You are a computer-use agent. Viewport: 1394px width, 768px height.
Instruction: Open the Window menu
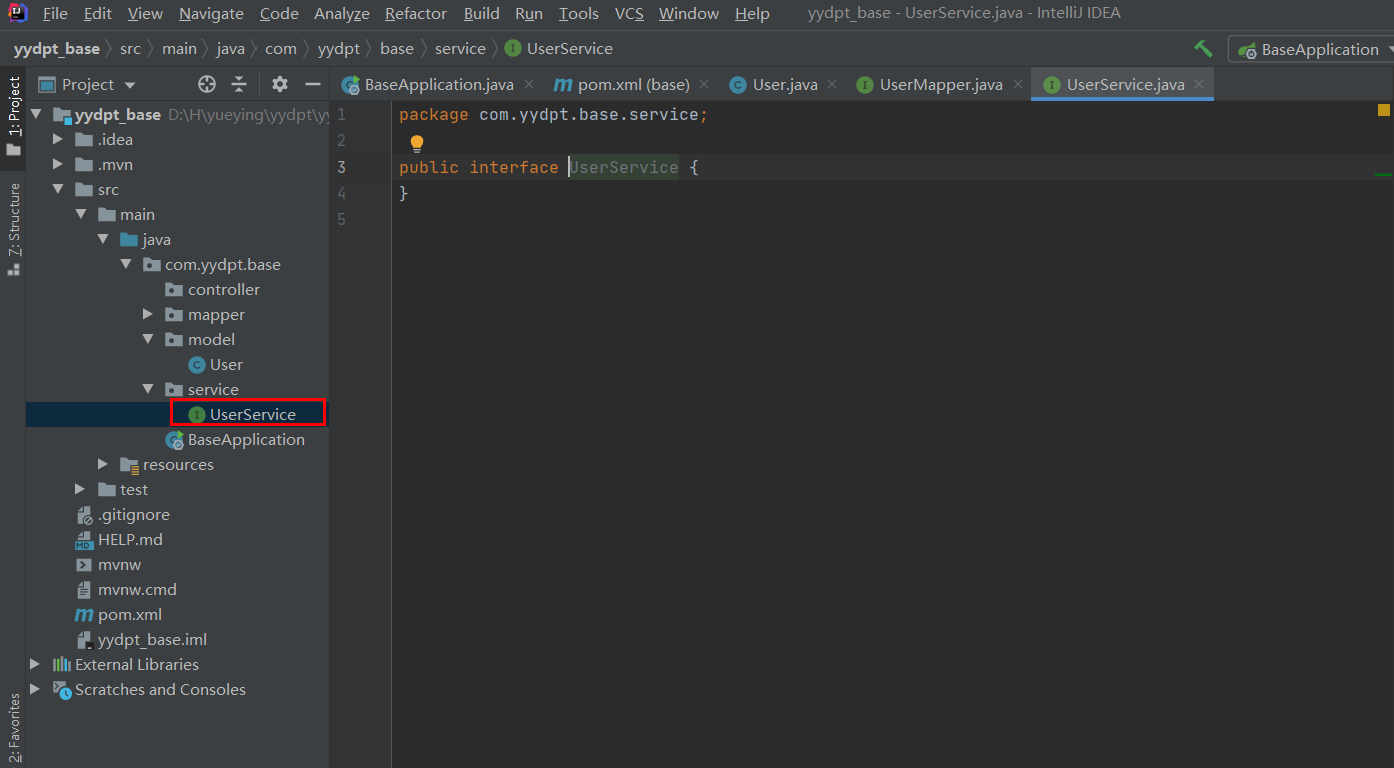[x=689, y=13]
